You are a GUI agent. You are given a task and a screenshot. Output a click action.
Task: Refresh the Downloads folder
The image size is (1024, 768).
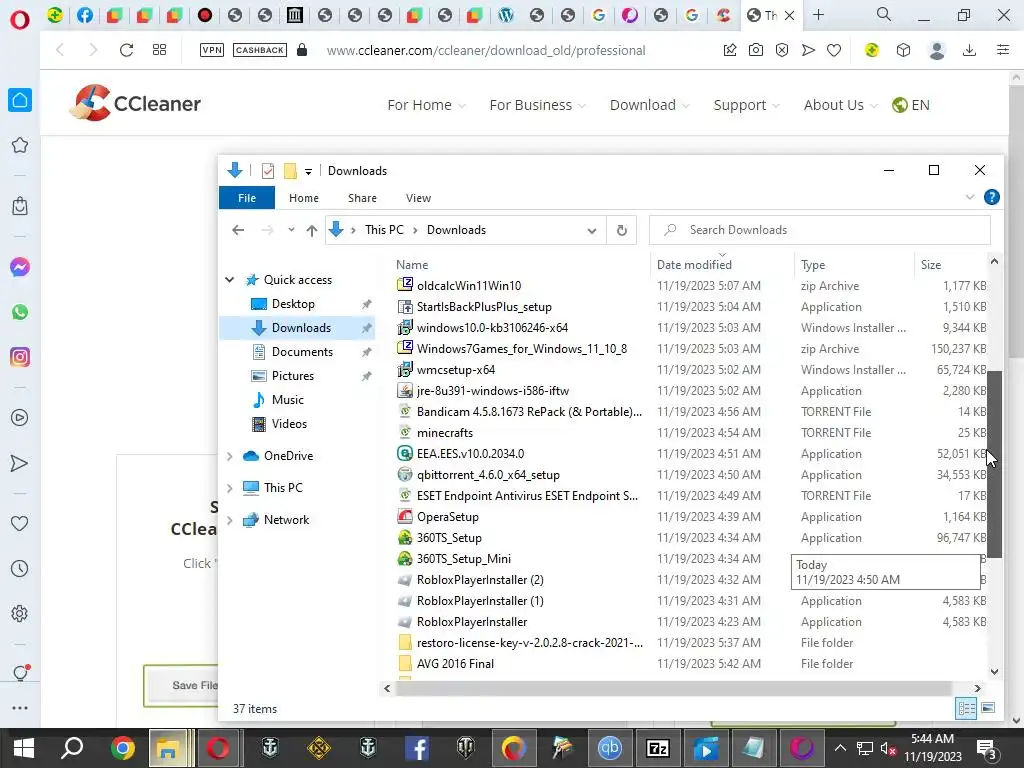click(x=622, y=230)
